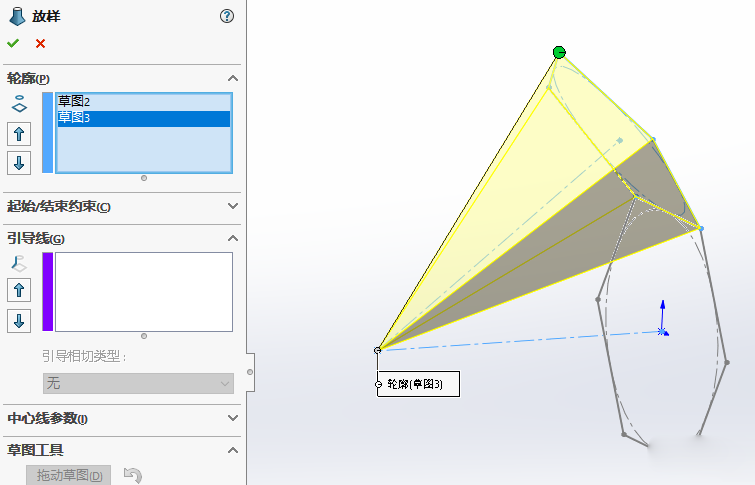
Task: Move guide curve down in 引导线 list
Action: coord(19,320)
